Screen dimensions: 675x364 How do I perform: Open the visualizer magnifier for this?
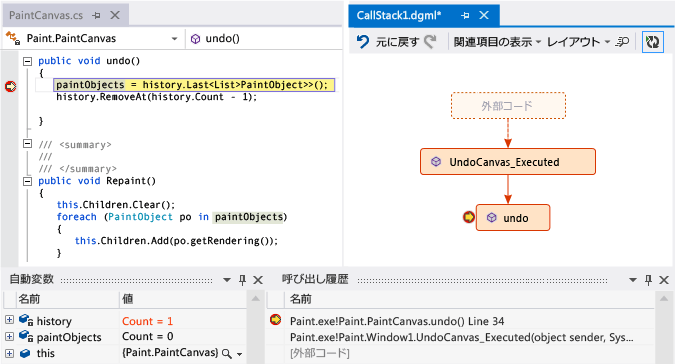(226, 354)
